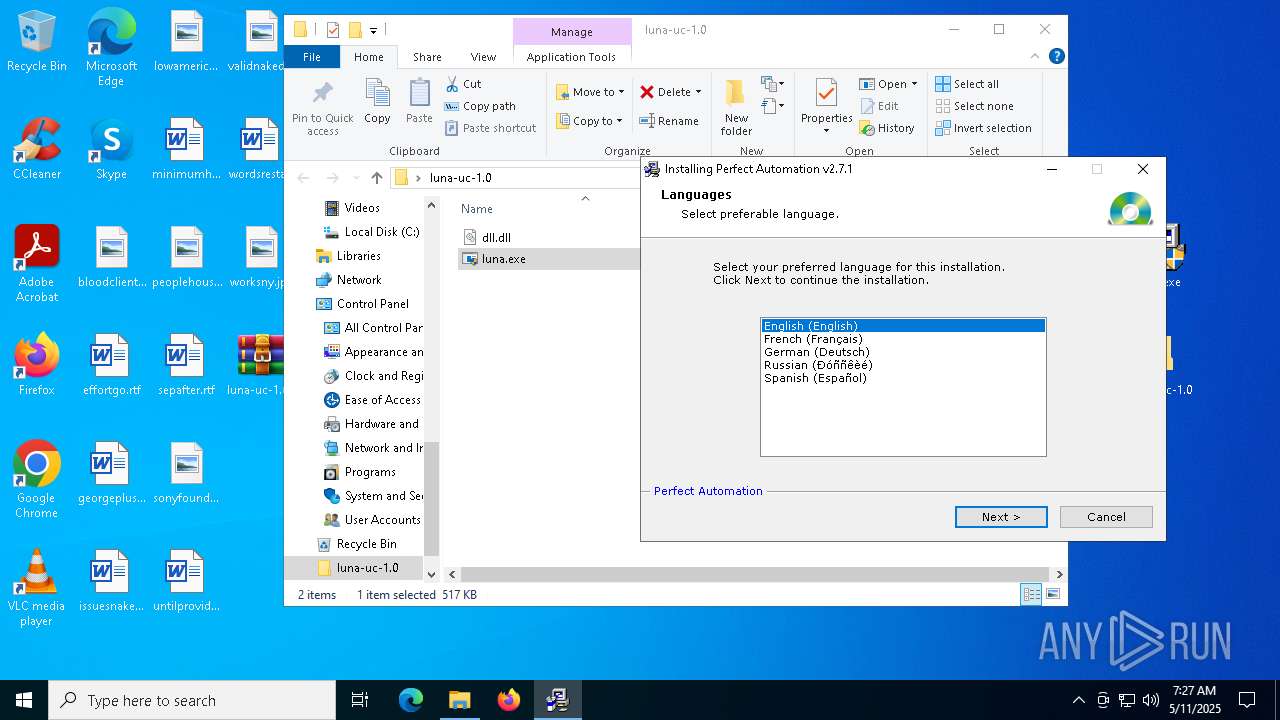Viewport: 1280px width, 720px height.
Task: Click the History icon in ribbon
Action: coord(866,128)
